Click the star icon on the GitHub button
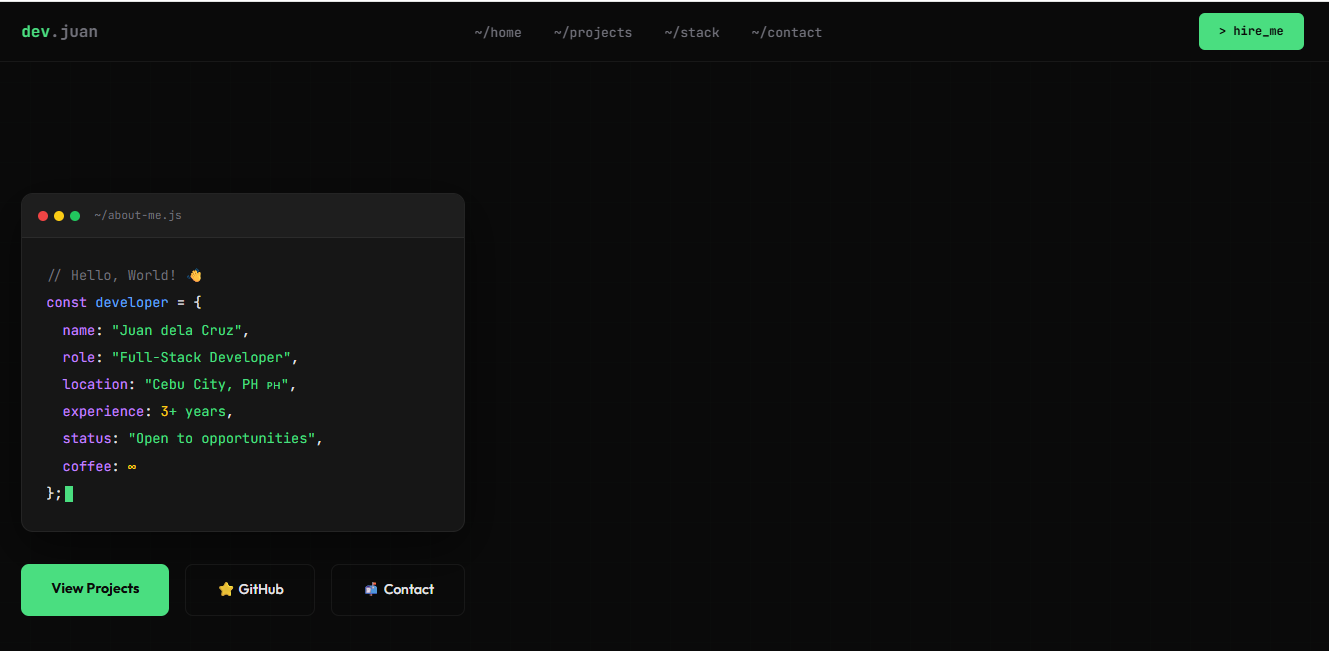This screenshot has height=651, width=1329. [x=225, y=589]
